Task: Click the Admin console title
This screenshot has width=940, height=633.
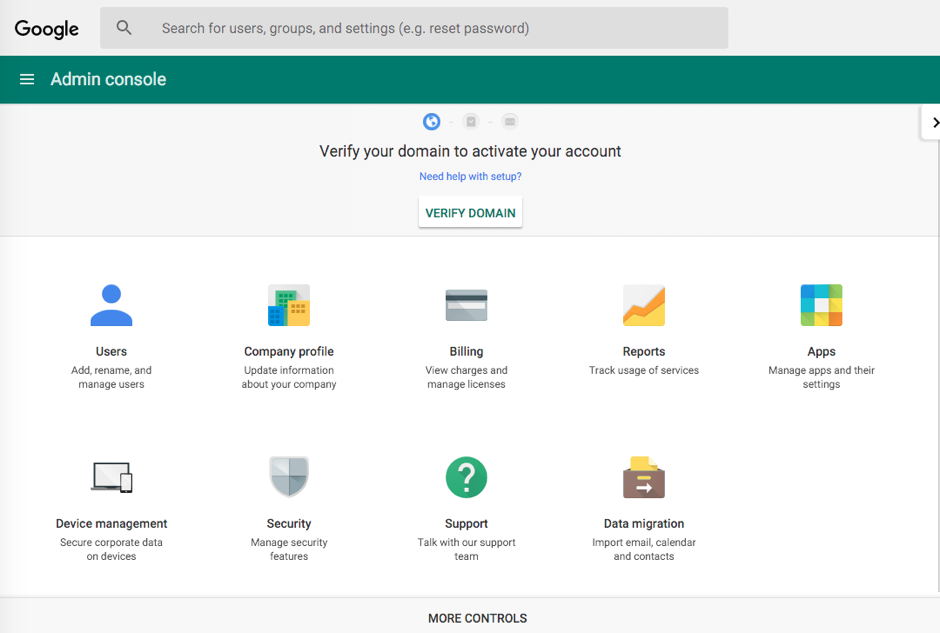Action: click(x=109, y=79)
